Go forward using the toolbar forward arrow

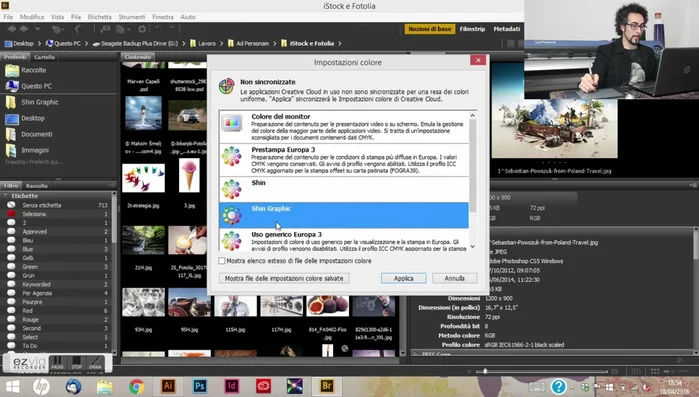(x=24, y=29)
